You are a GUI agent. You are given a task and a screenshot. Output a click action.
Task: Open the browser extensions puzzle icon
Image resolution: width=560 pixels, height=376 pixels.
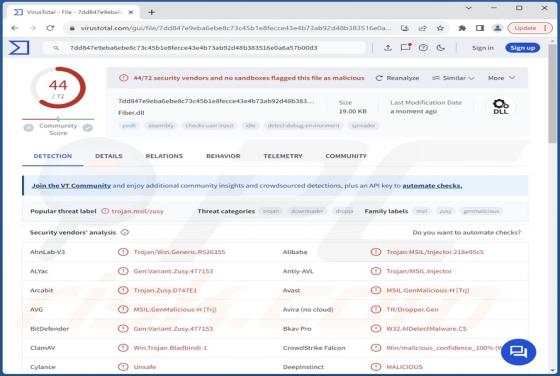coord(462,28)
